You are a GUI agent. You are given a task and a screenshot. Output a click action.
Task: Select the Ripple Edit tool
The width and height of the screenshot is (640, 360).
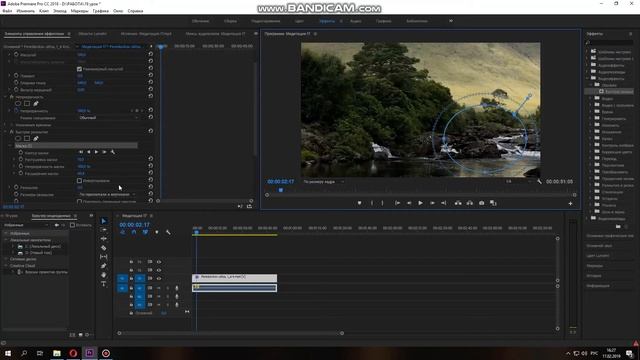[104, 239]
